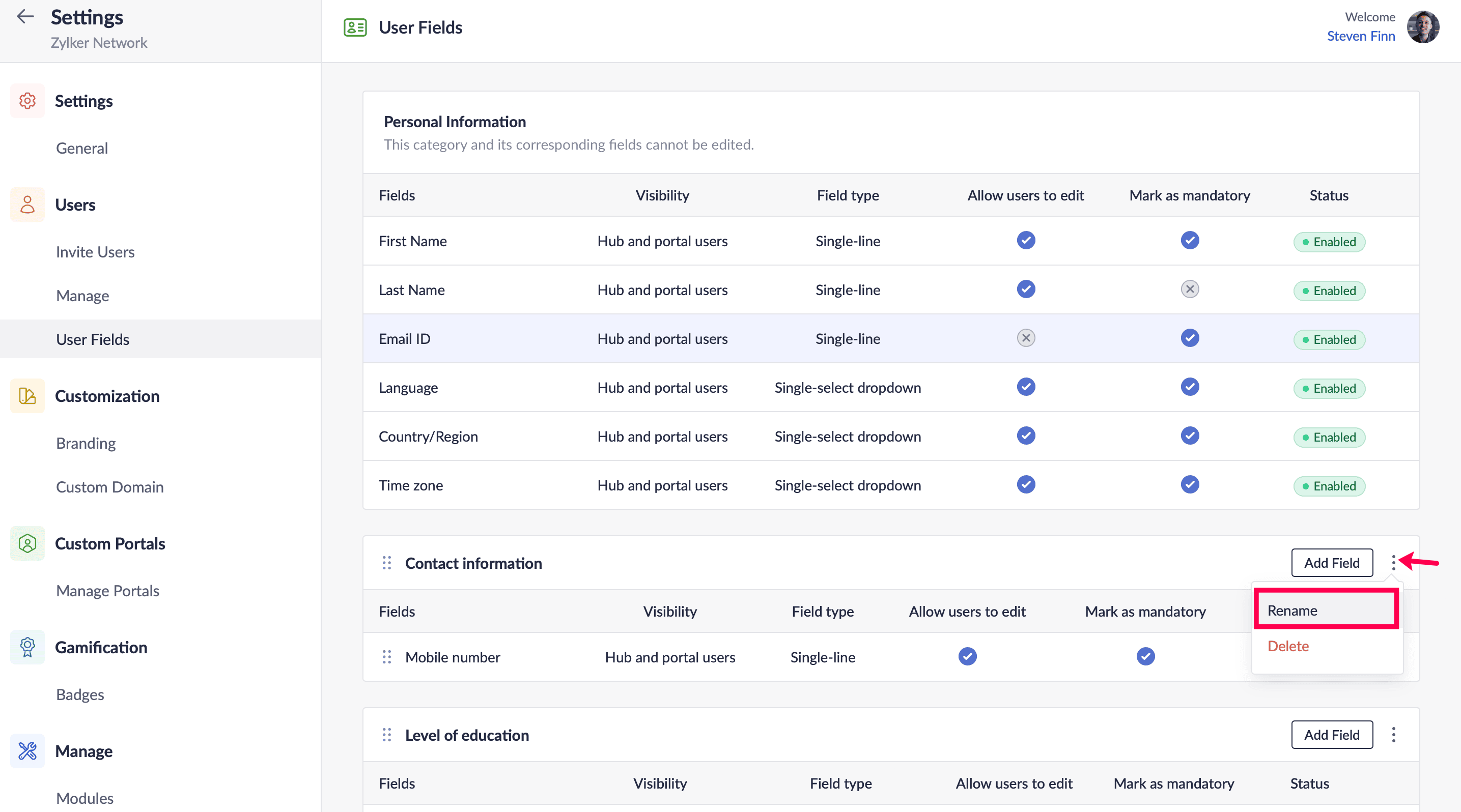Click the Custom Portals shield icon
The image size is (1461, 812).
pyautogui.click(x=27, y=543)
